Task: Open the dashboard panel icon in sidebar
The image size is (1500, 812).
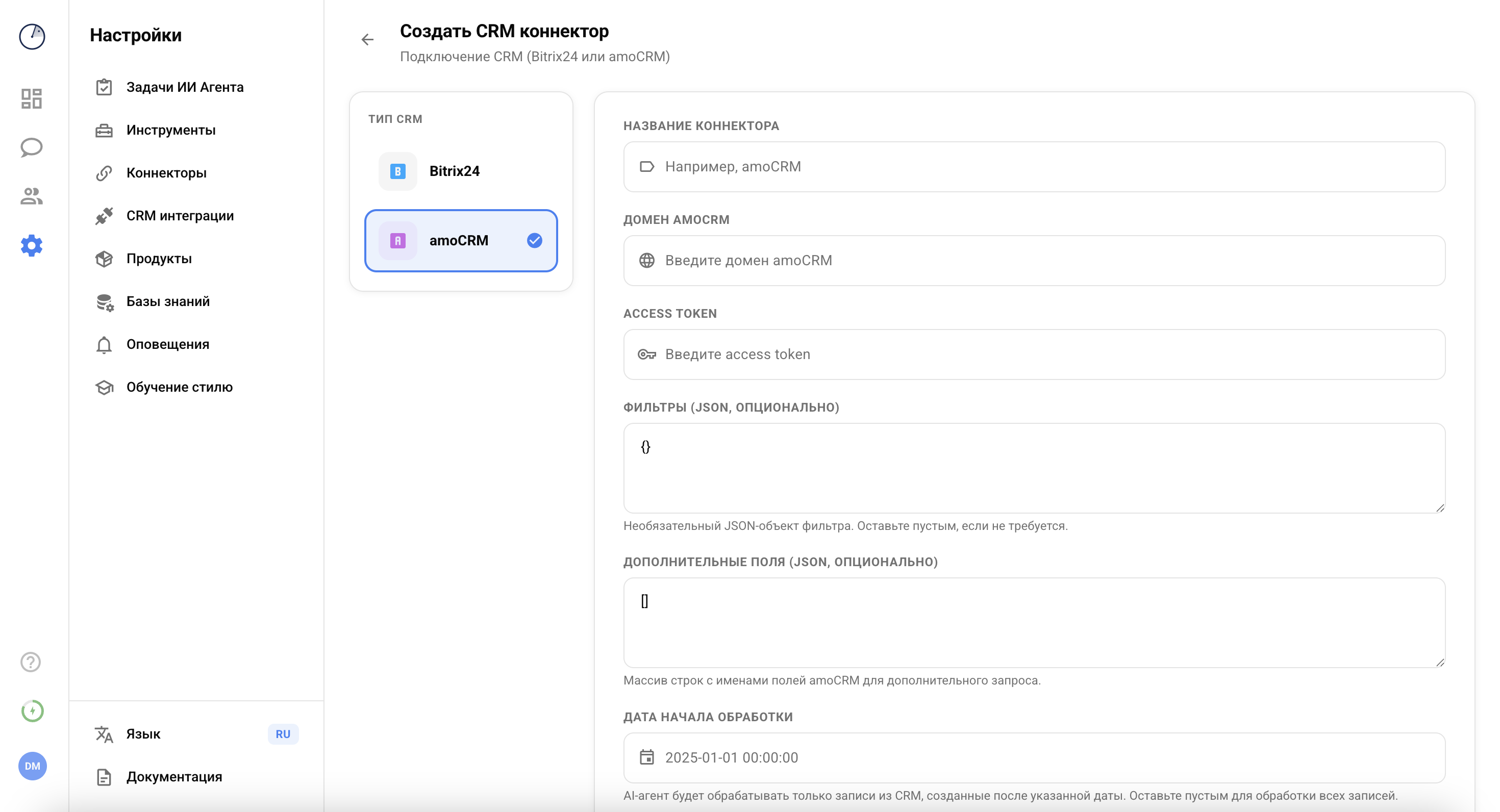Action: (32, 98)
